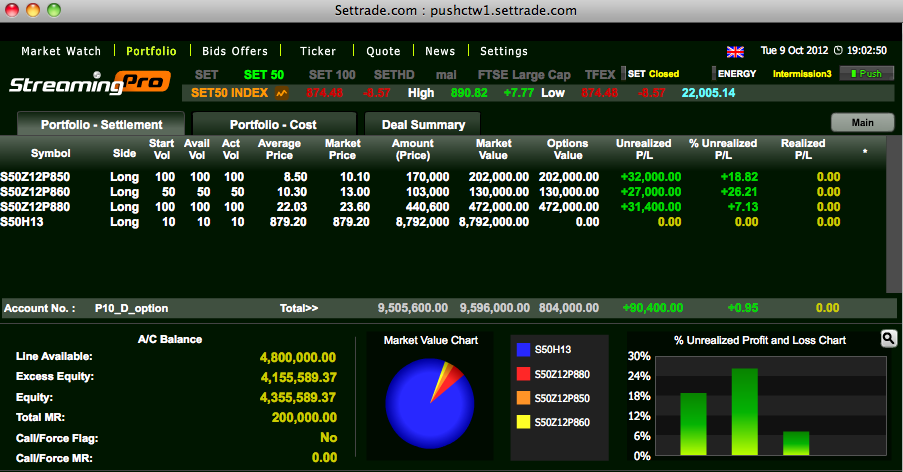This screenshot has width=903, height=472.
Task: Click the % Unrealized P/L column header
Action: [723, 149]
